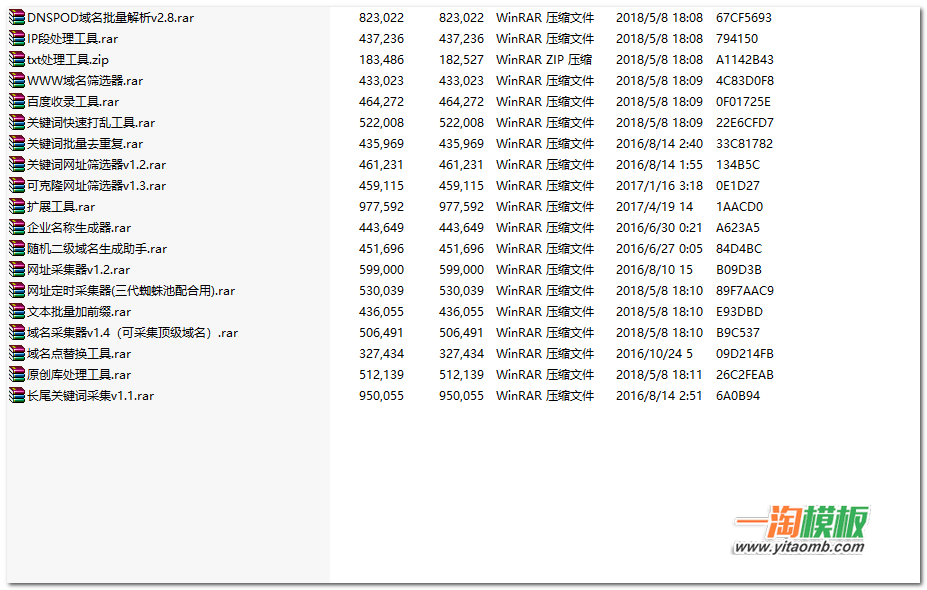
Task: Select the CRC value A1142B43
Action: click(x=744, y=60)
